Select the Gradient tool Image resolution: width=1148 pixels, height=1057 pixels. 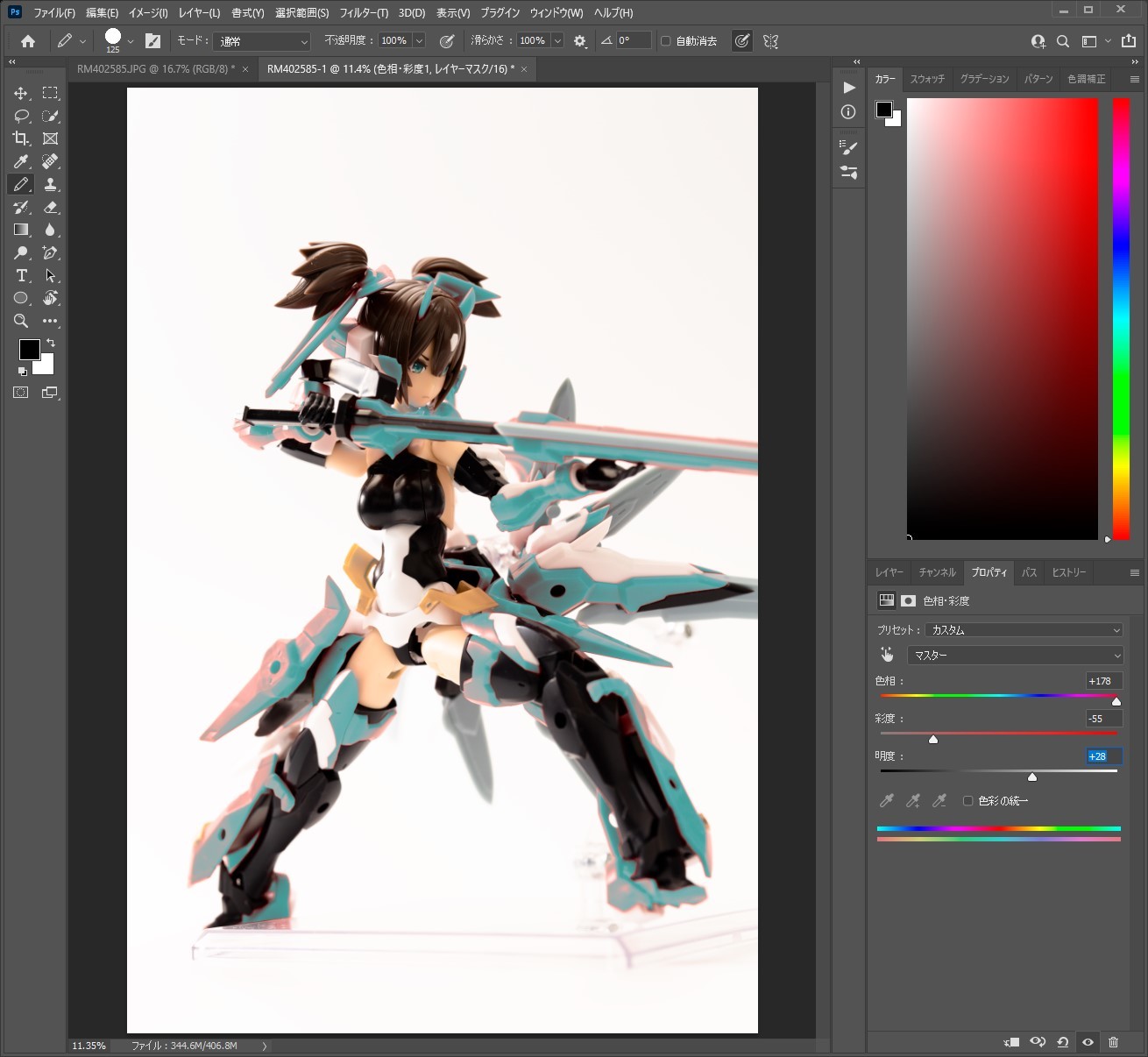[21, 230]
